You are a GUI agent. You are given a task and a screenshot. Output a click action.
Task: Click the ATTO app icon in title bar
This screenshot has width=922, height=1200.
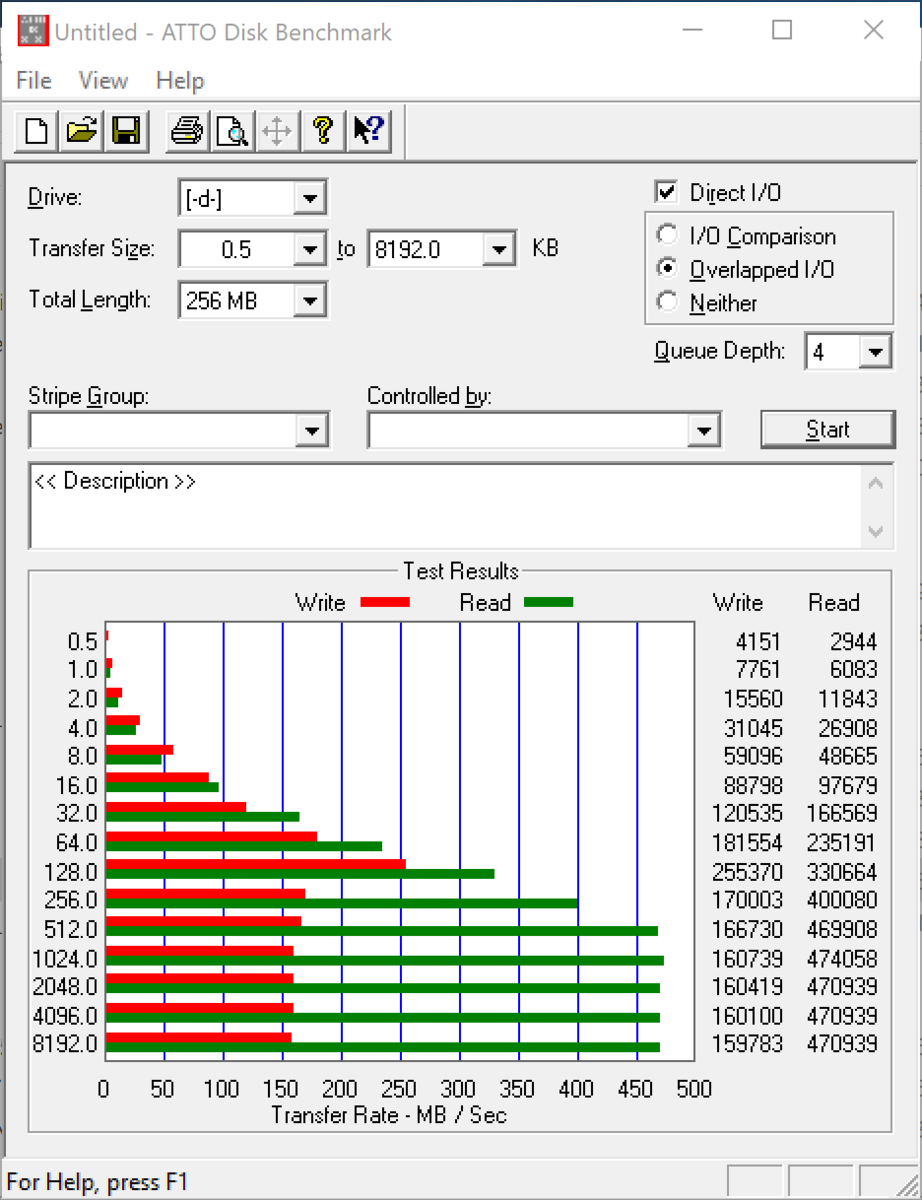tap(32, 32)
